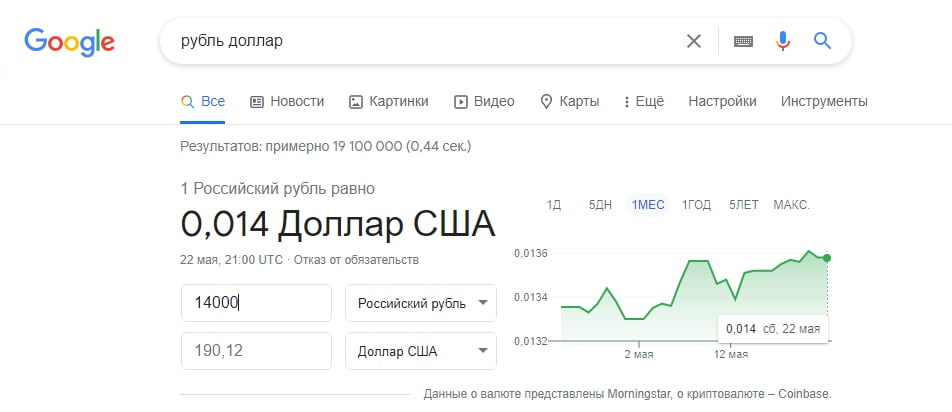Image resolution: width=952 pixels, height=412 pixels.
Task: Switch chart to 1ГОД range
Action: (696, 205)
